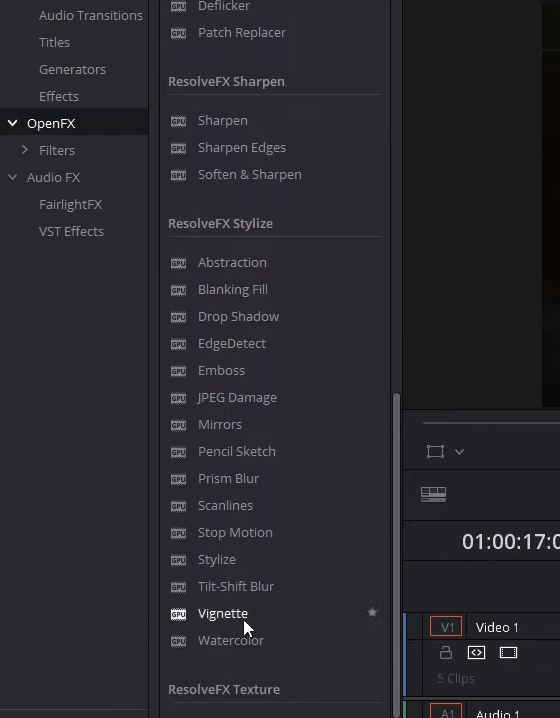Click the transform overlay rectangle icon
560x718 pixels.
click(435, 451)
